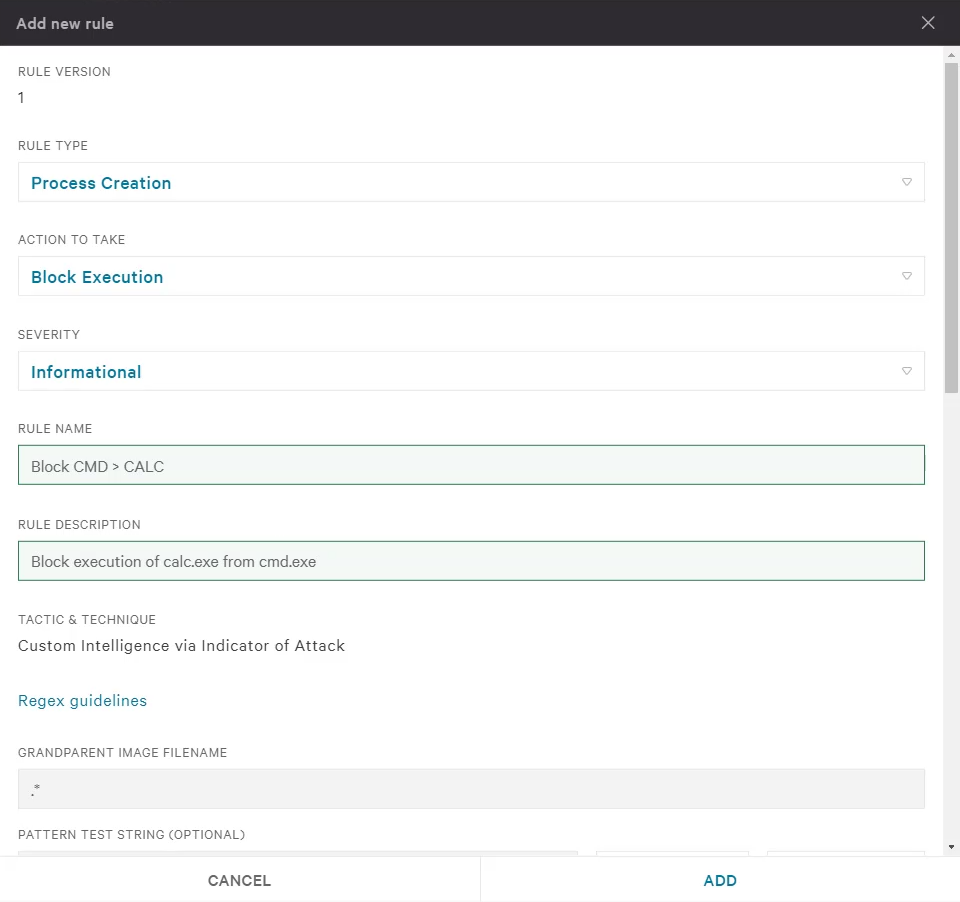This screenshot has height=902, width=960.
Task: Close the Add new rule dialog
Action: [x=928, y=23]
